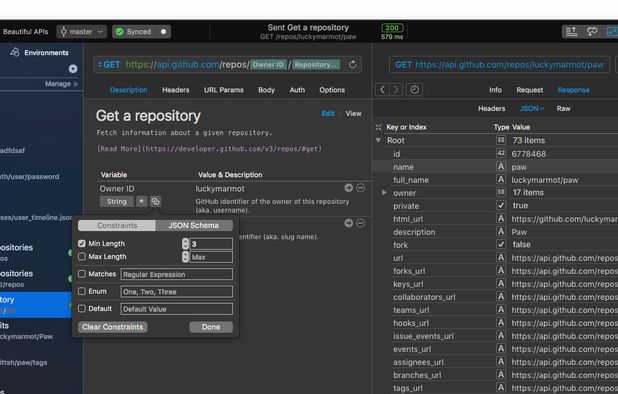This screenshot has width=618, height=394.
Task: Open the Options tab
Action: point(332,90)
